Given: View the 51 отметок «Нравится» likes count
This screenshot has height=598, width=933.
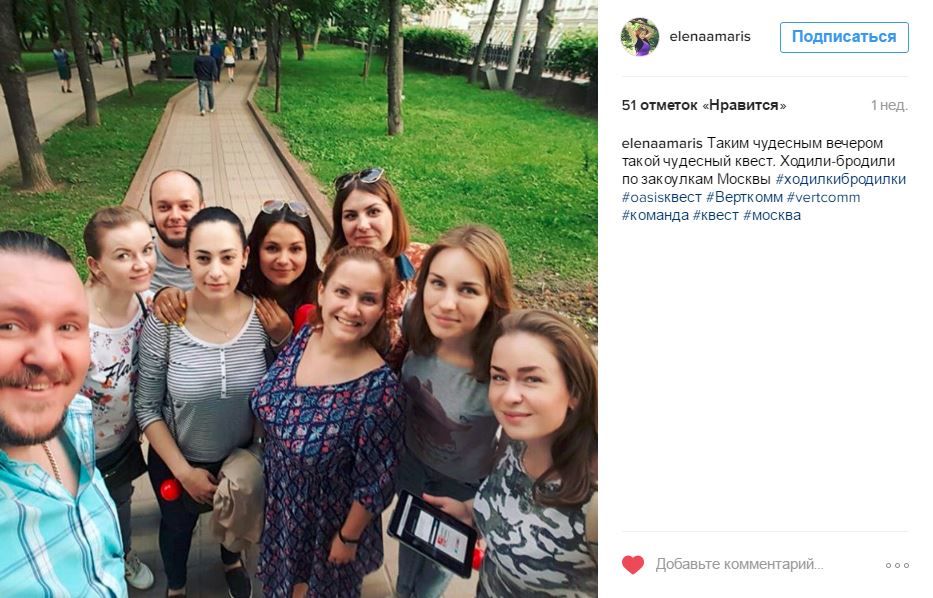Looking at the screenshot, I should [704, 105].
